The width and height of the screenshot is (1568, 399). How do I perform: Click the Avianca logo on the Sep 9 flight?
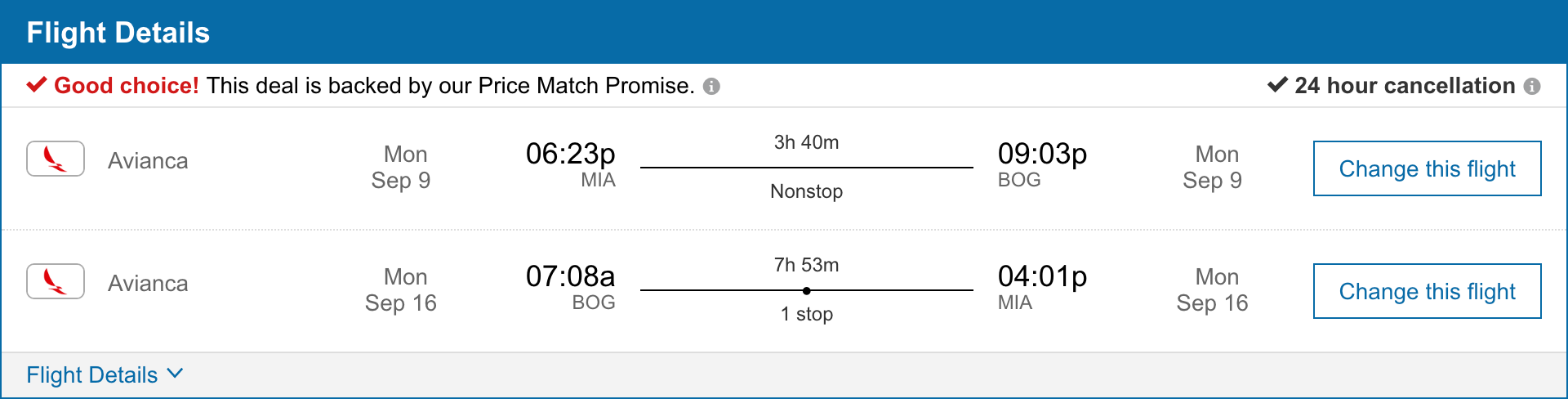click(56, 159)
